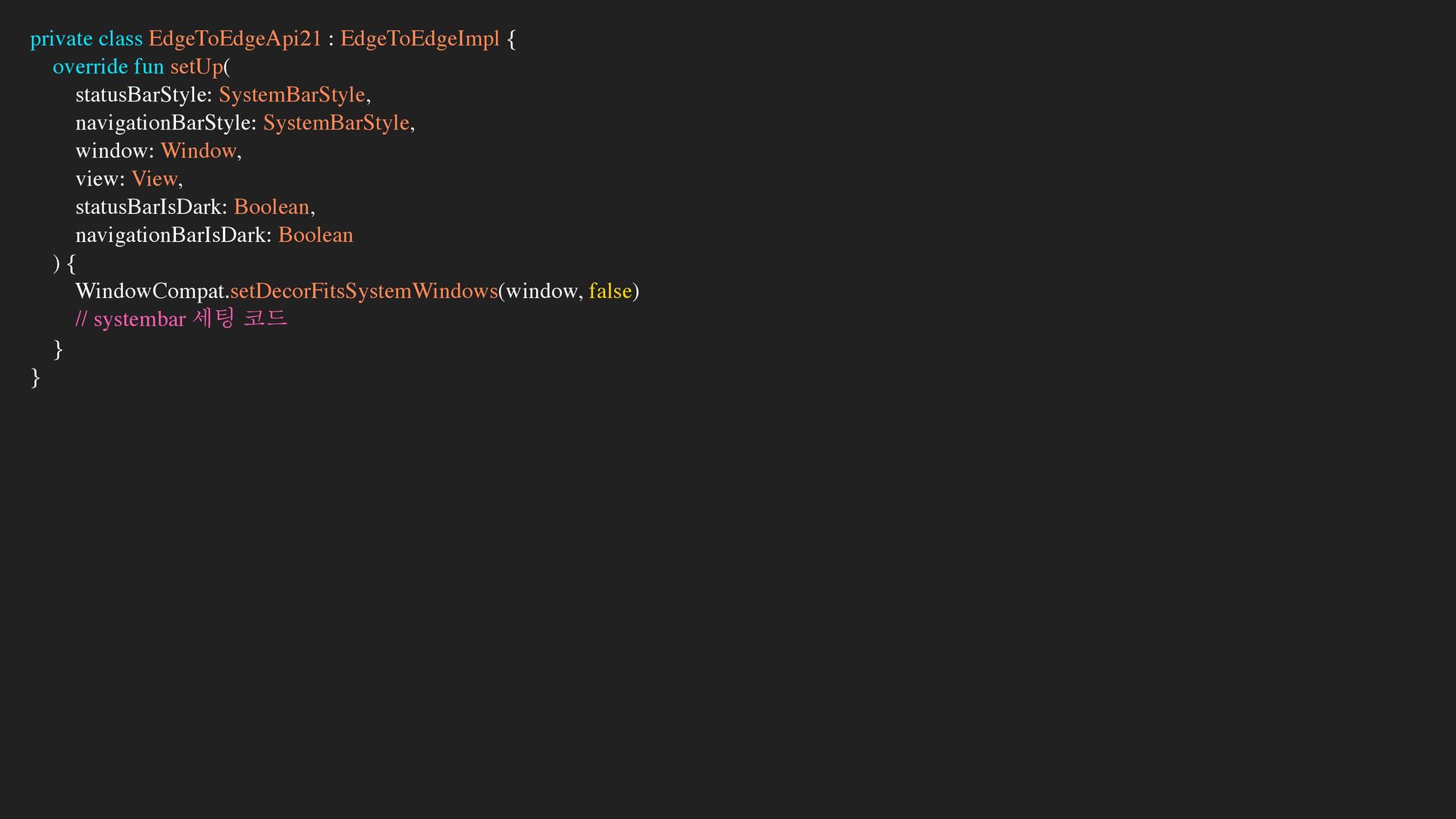Click SystemBarStyle type on navigationBarStyle line
The width and height of the screenshot is (1456, 819).
coord(336,123)
